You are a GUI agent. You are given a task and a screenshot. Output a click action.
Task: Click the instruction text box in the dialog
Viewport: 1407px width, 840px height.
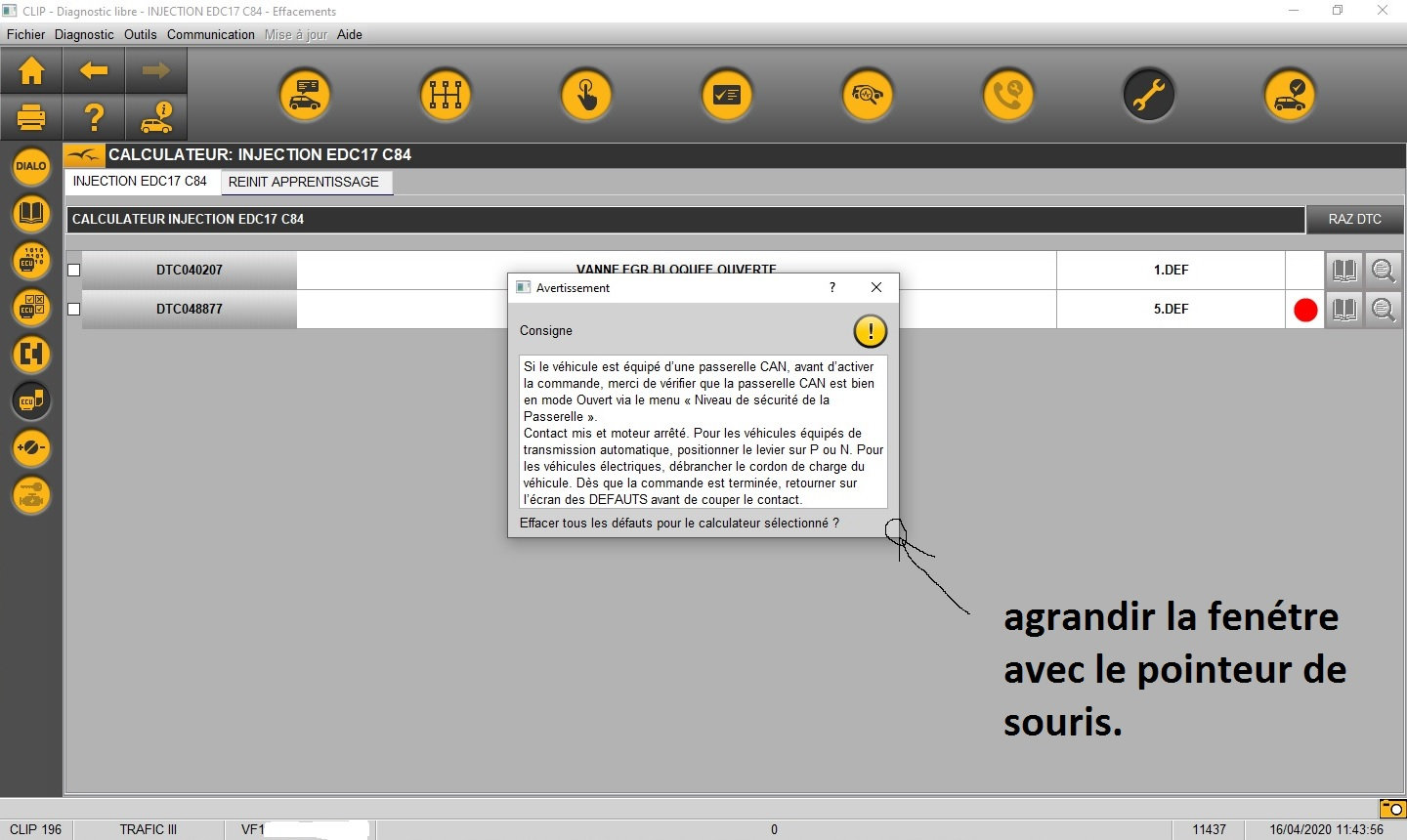703,433
